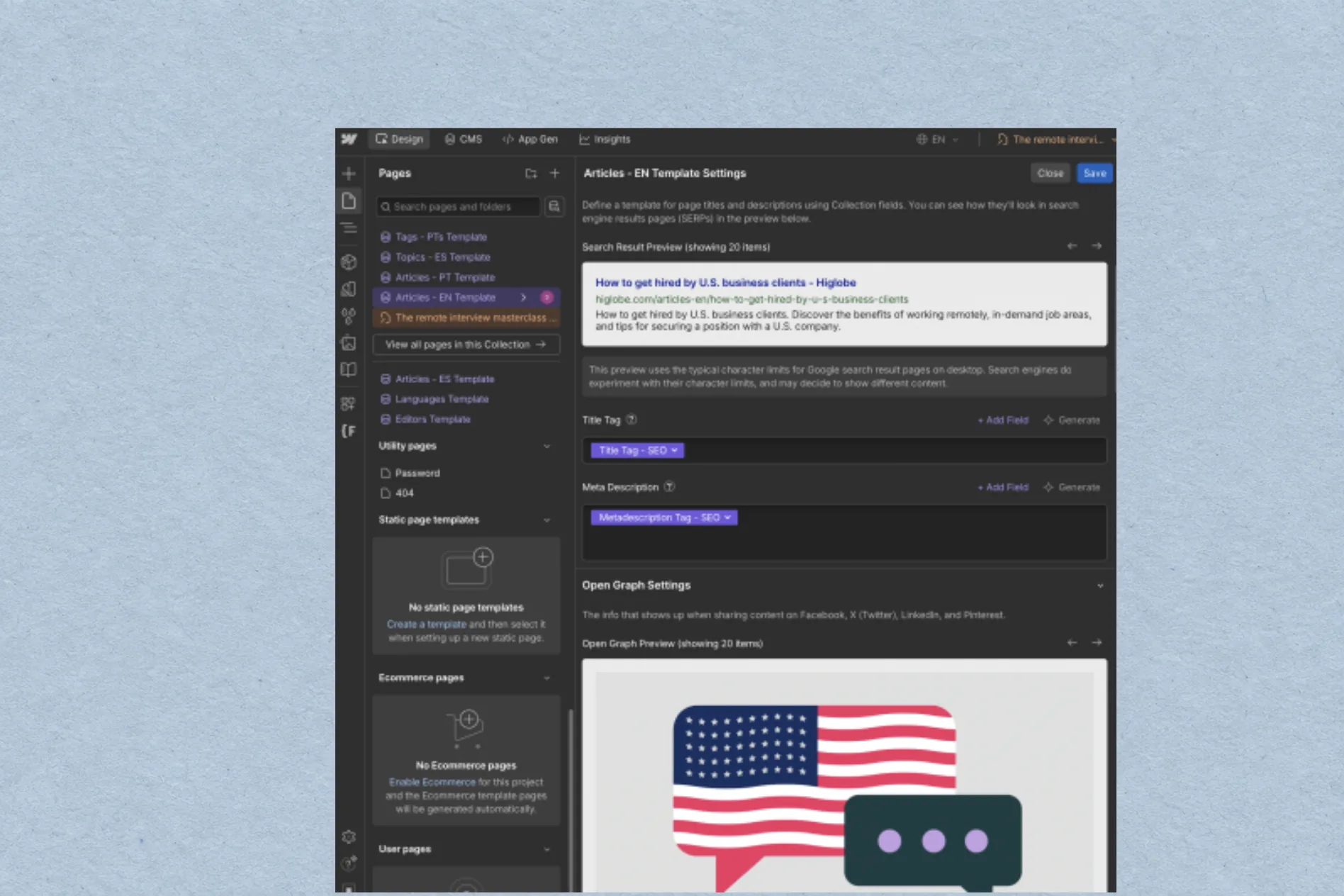The width and height of the screenshot is (1344, 896).
Task: Click View all pages in this Collection
Action: [466, 345]
